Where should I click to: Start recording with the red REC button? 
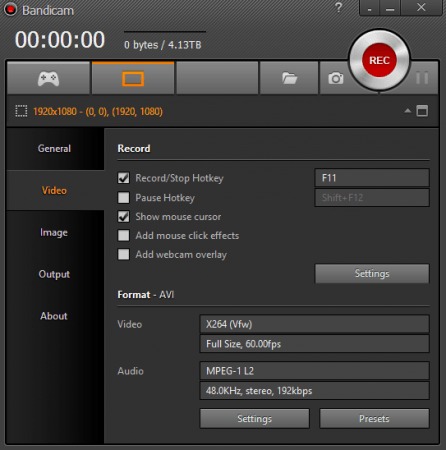click(379, 60)
